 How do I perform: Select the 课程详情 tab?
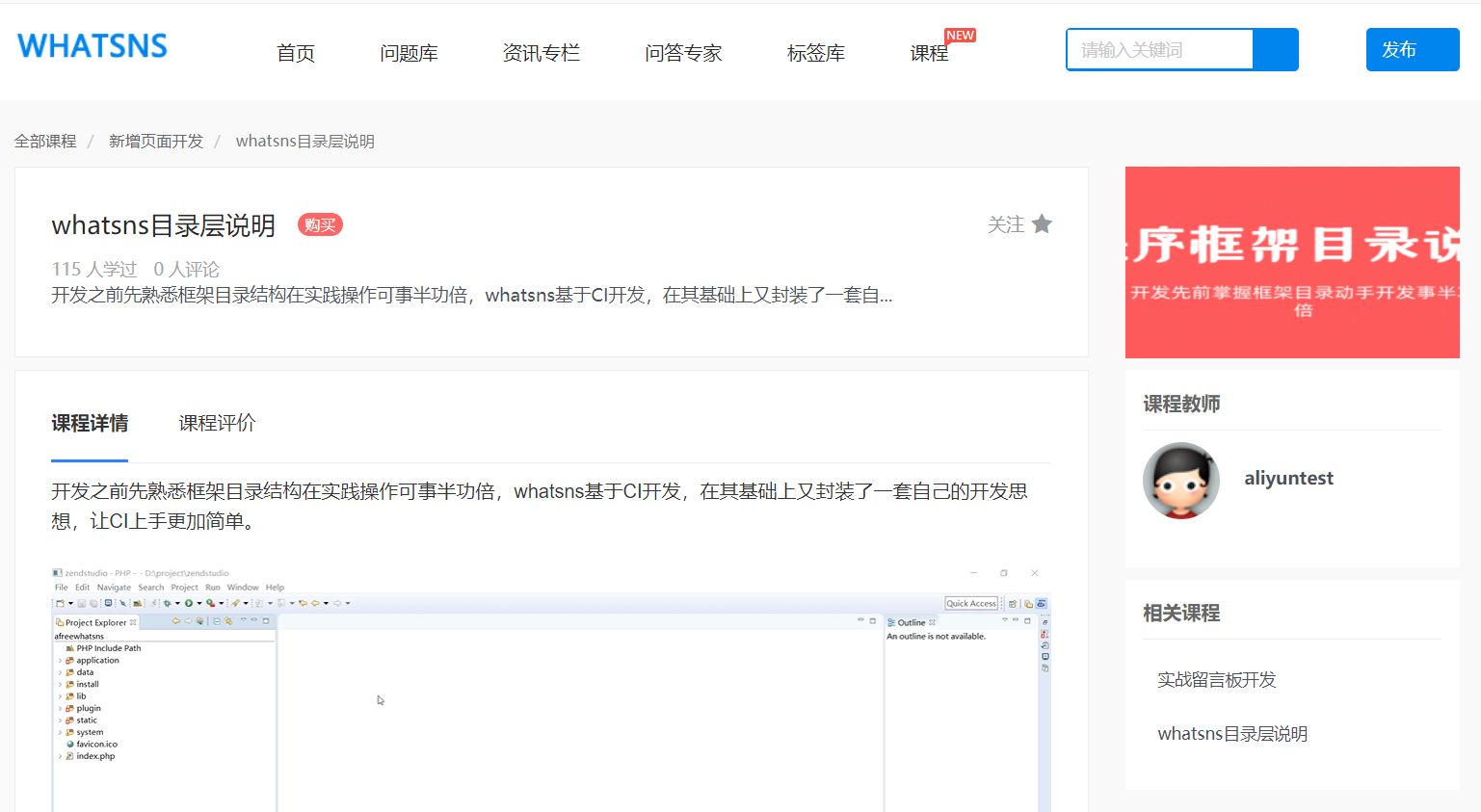(x=90, y=423)
